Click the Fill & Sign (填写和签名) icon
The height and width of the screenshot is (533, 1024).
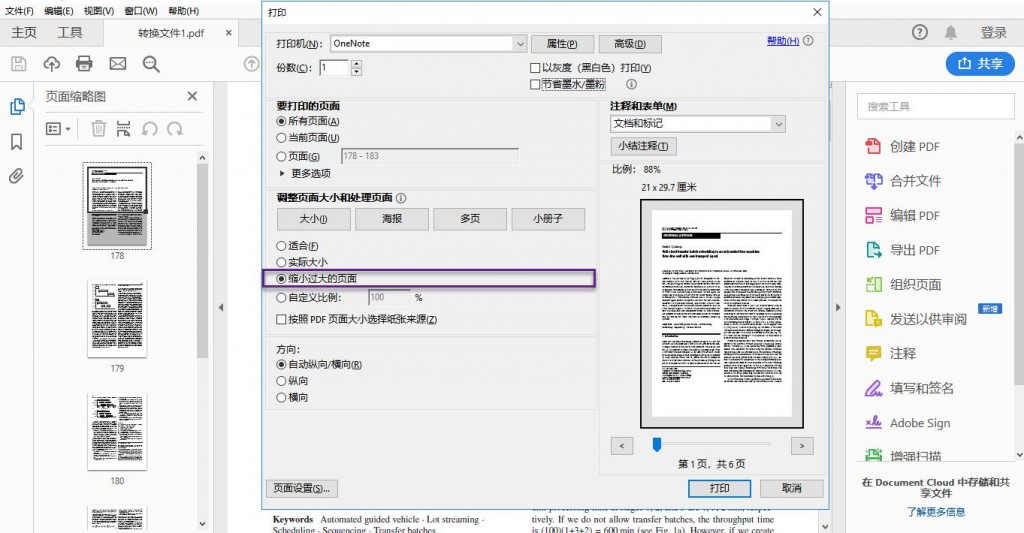pos(873,388)
